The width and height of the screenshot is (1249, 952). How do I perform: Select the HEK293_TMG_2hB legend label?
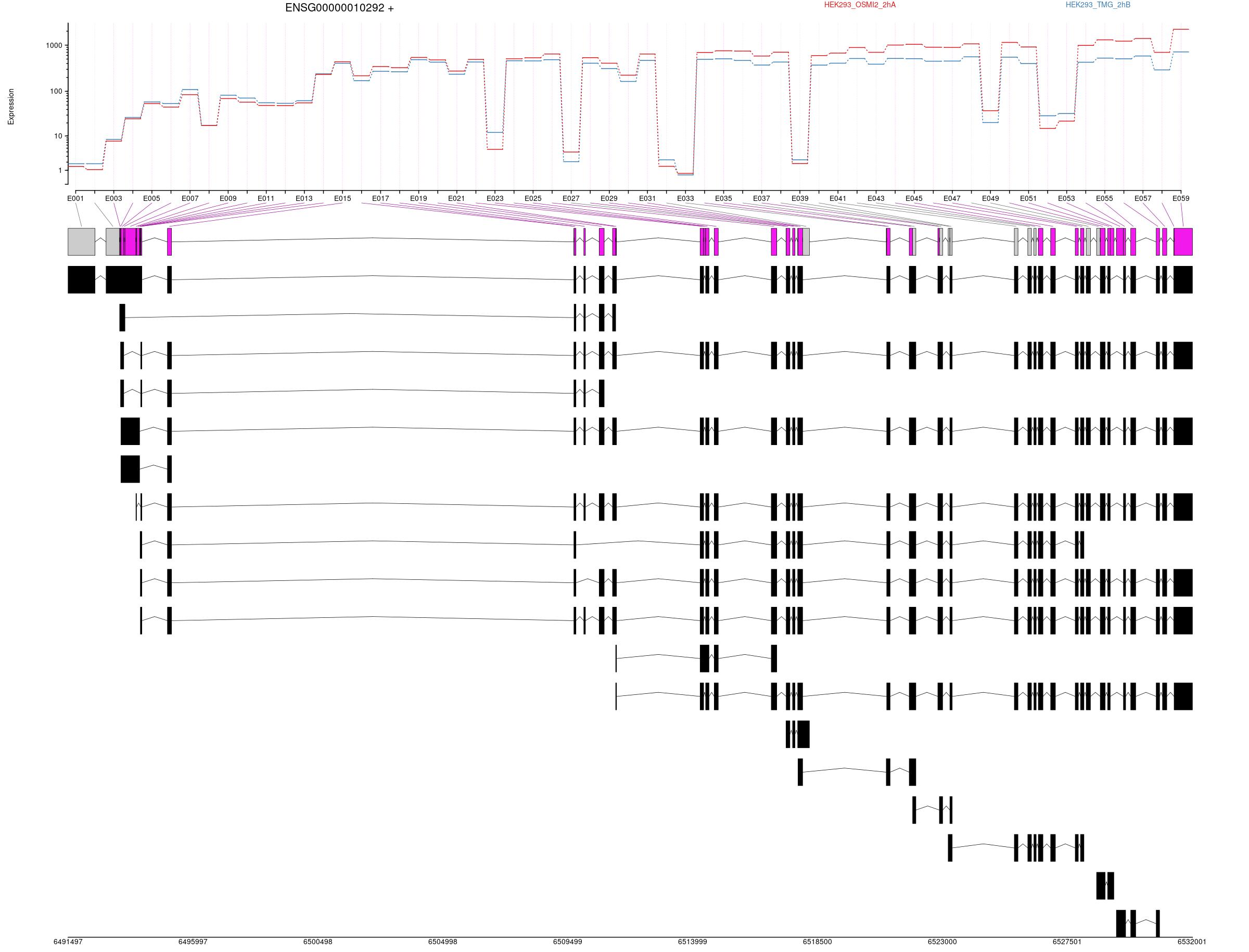click(x=1098, y=5)
